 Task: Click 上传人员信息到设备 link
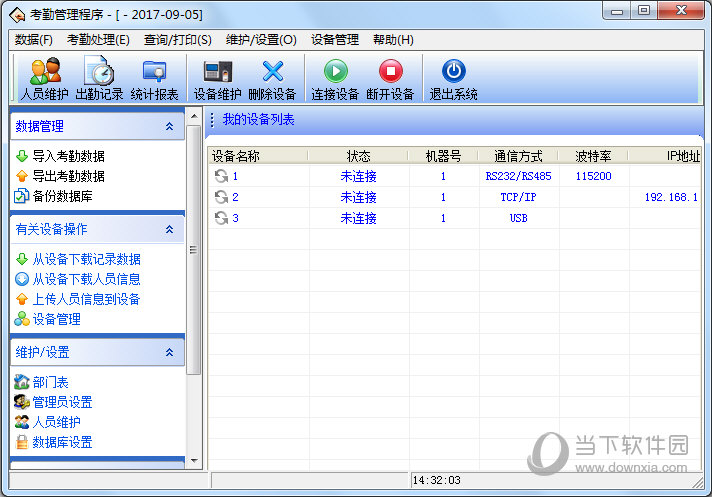pyautogui.click(x=87, y=299)
